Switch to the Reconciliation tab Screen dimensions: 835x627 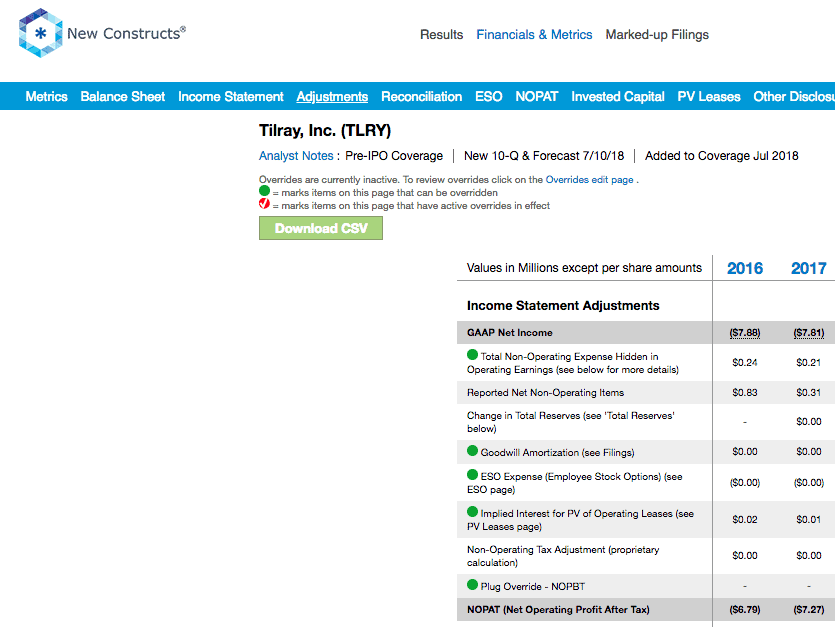421,96
